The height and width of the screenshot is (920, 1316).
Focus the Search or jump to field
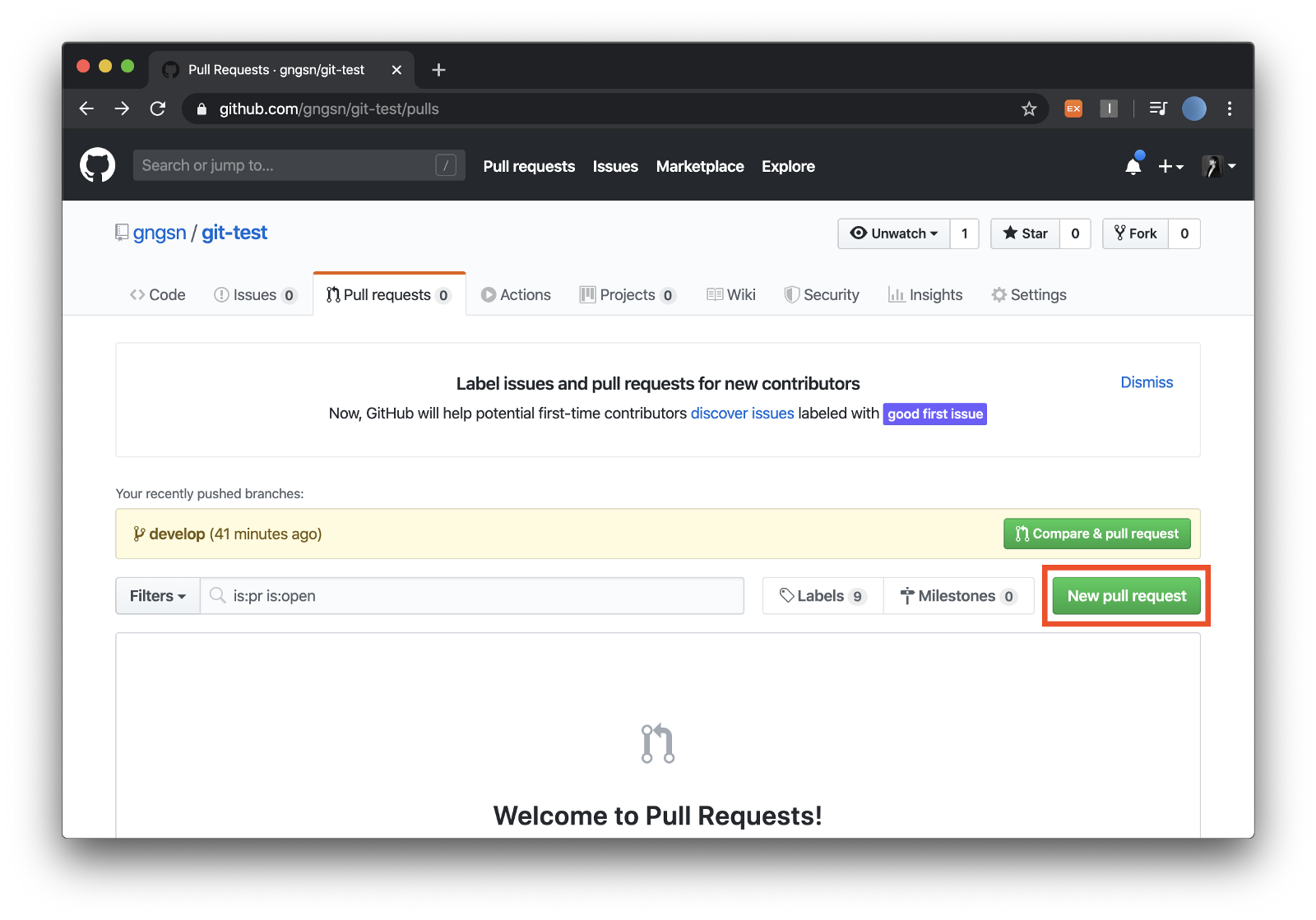299,165
